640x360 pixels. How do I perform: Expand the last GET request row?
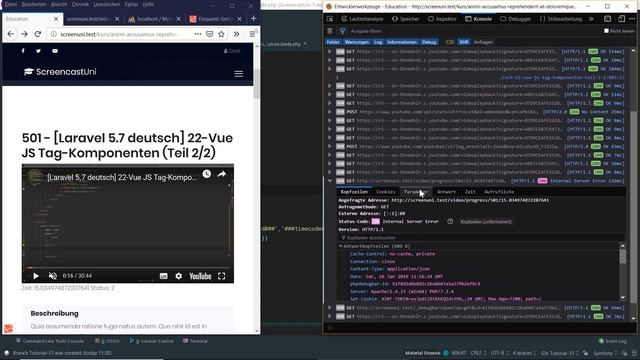330,316
